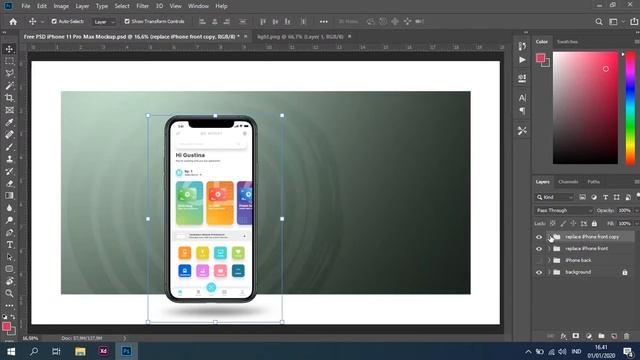
Task: Select the Rectangle shape tool
Action: 9,269
